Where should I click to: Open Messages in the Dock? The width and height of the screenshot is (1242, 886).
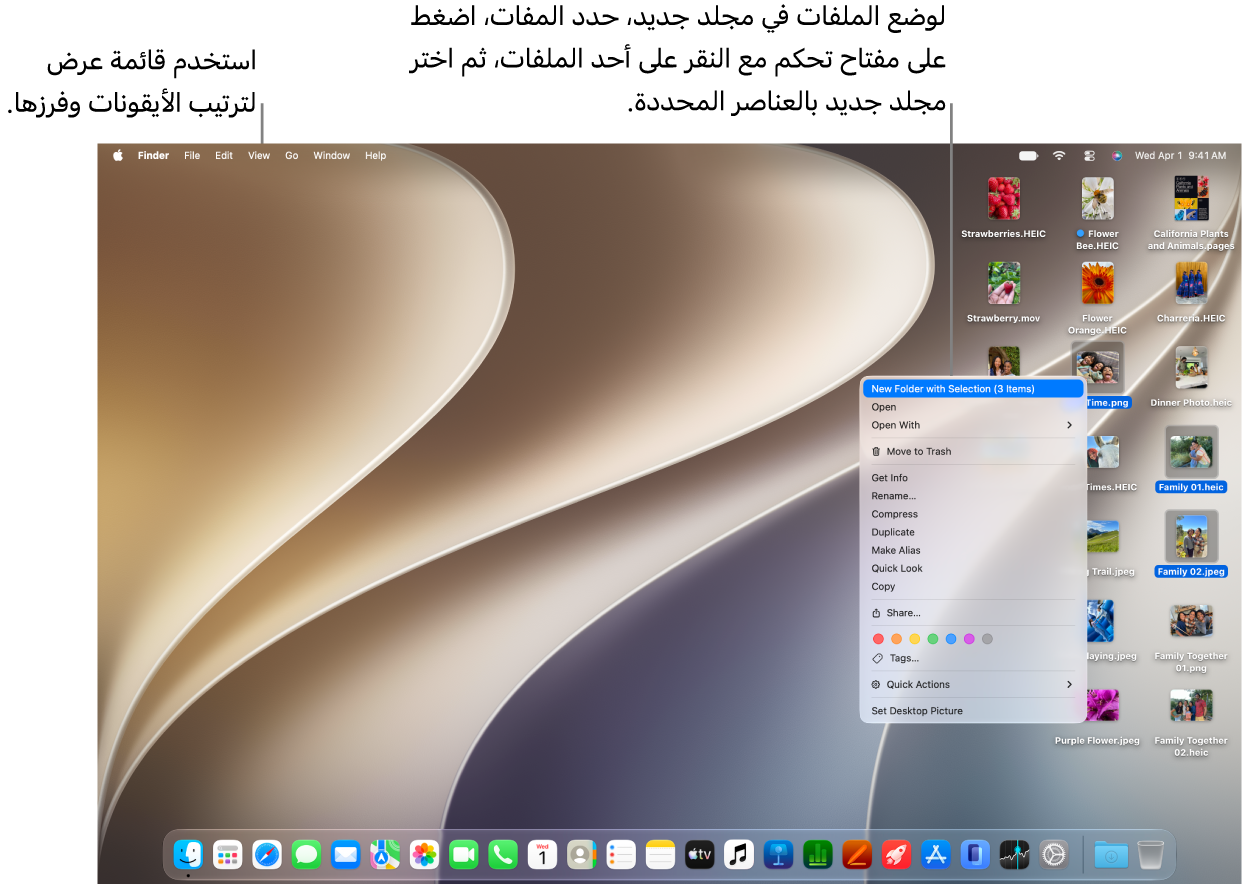[x=306, y=854]
